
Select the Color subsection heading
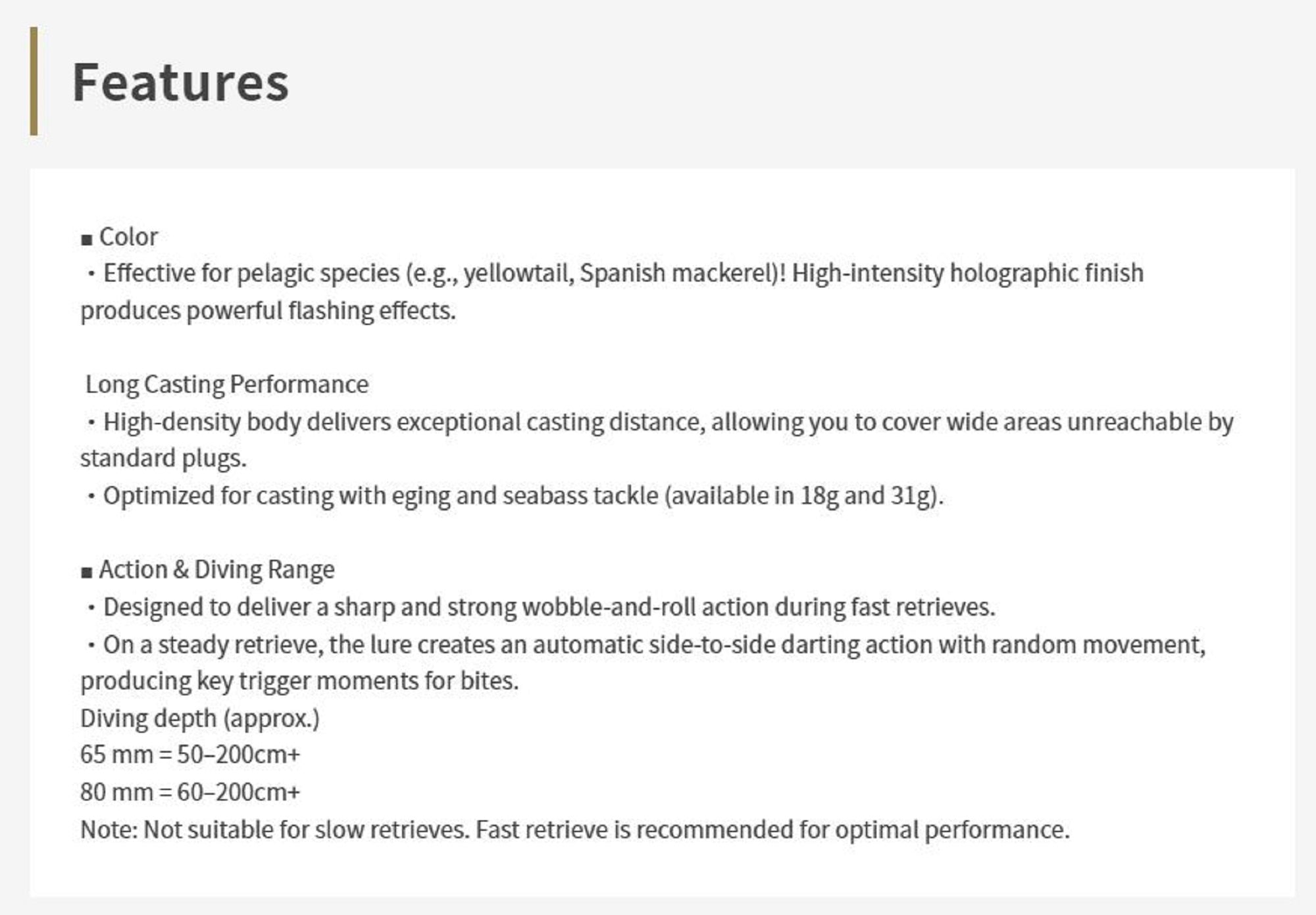coord(128,237)
